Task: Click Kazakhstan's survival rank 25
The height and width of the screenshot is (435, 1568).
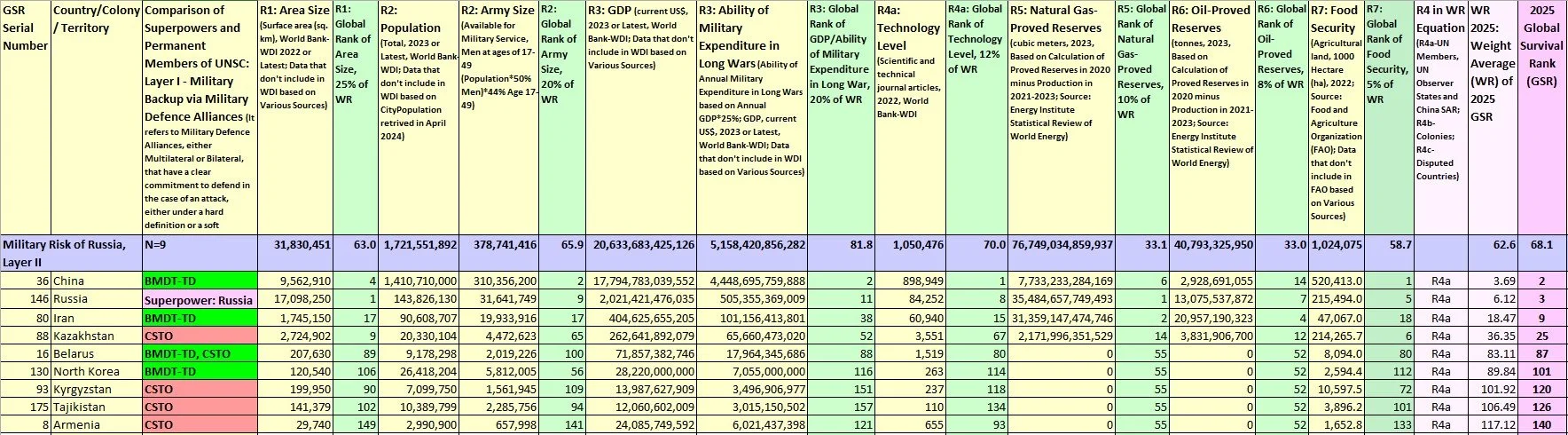Action: pos(1542,336)
